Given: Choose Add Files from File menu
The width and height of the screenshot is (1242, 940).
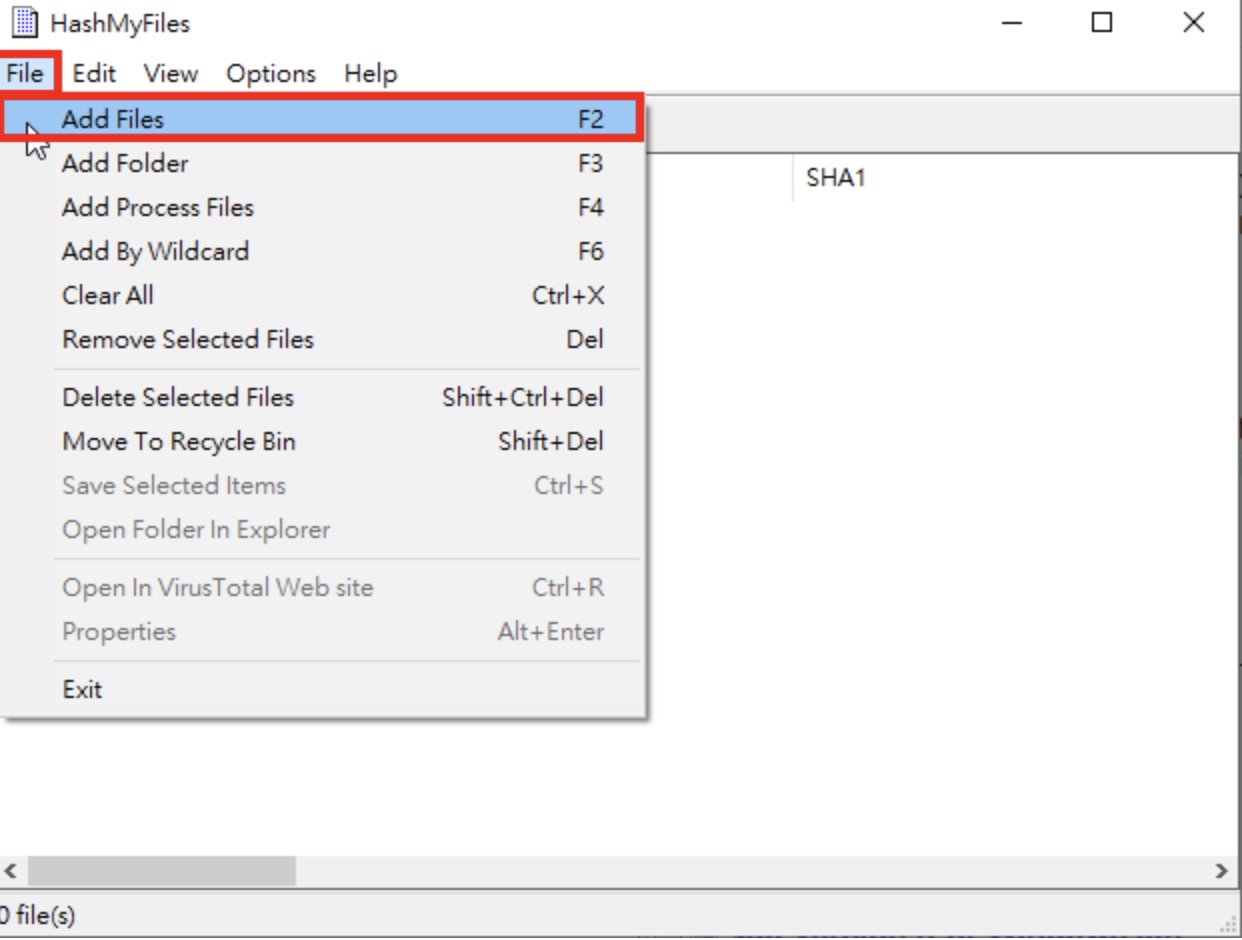Looking at the screenshot, I should pyautogui.click(x=320, y=119).
